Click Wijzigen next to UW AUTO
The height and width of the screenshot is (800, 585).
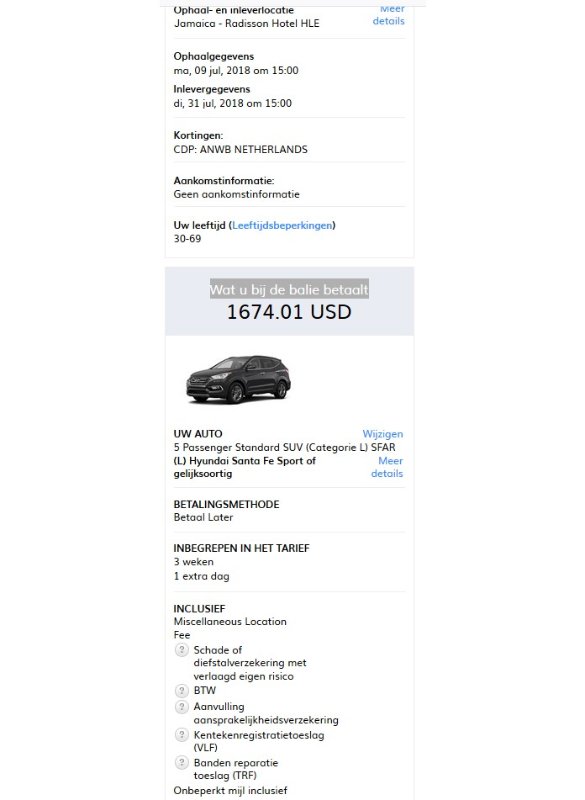[x=383, y=434]
